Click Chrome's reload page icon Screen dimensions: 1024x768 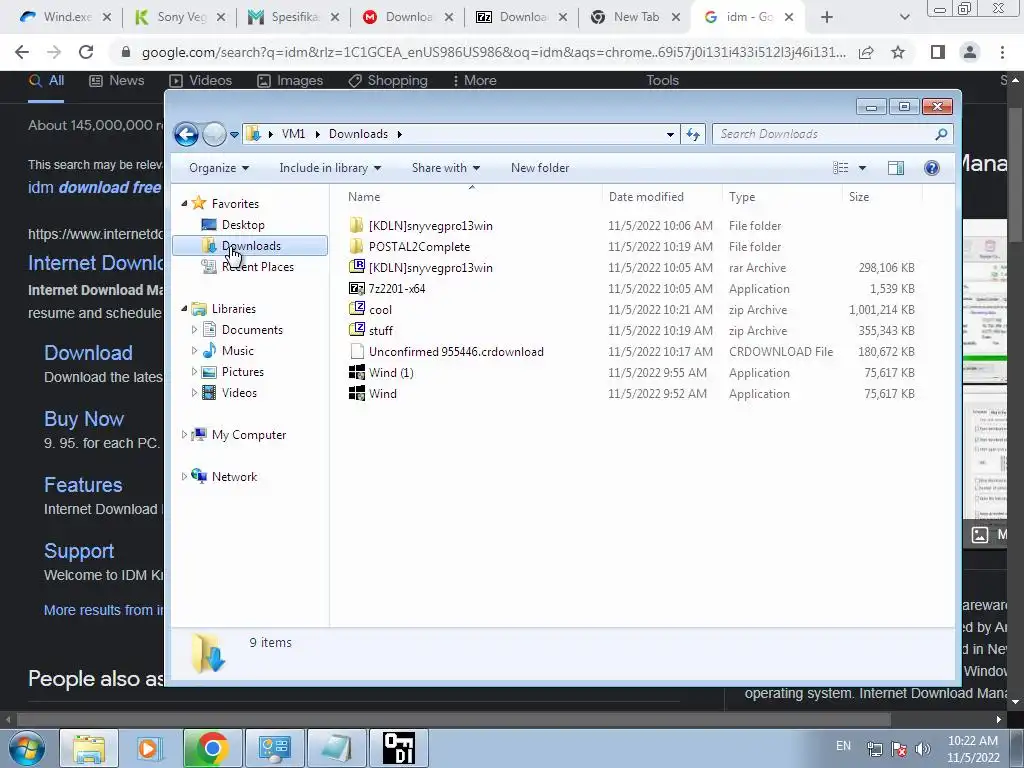point(86,52)
